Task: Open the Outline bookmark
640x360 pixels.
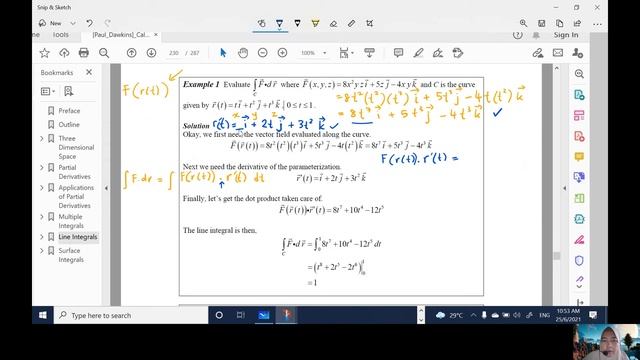Action: 69,124
